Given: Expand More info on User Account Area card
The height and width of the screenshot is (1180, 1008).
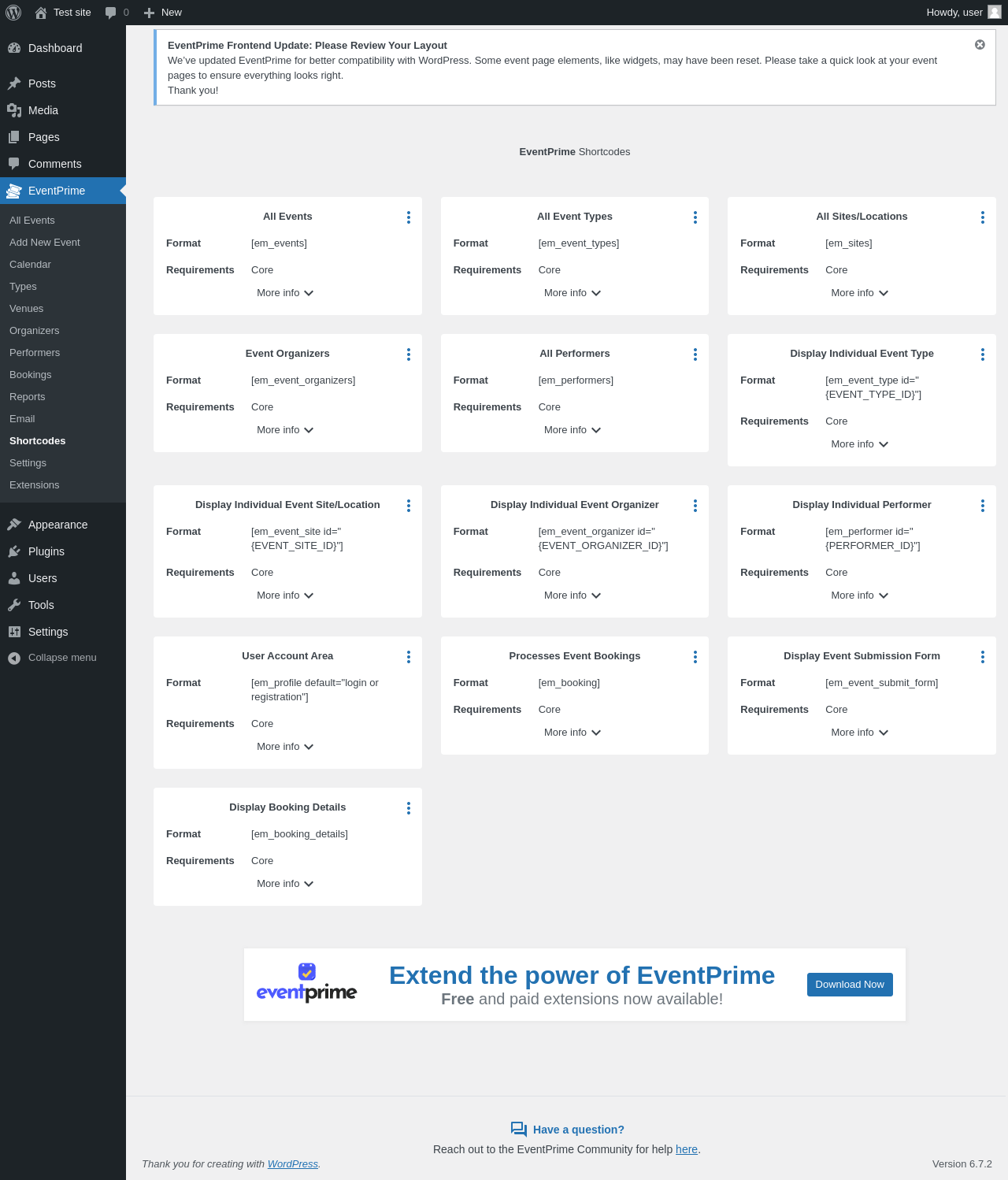Looking at the screenshot, I should tap(285, 747).
